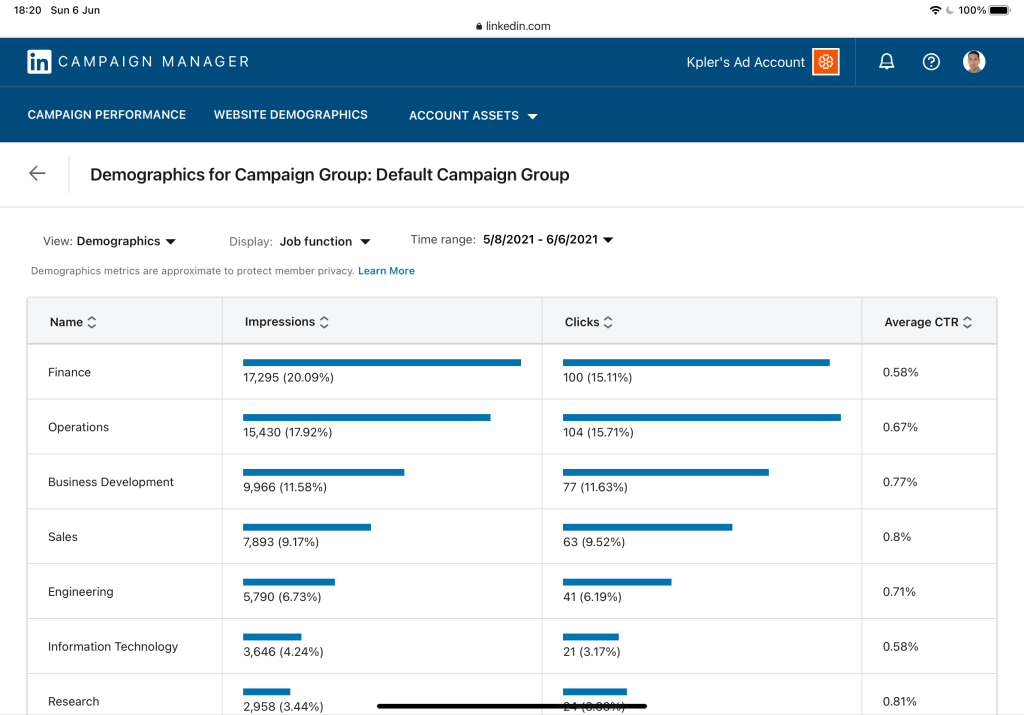Click Kpler's Ad Account name

click(745, 62)
